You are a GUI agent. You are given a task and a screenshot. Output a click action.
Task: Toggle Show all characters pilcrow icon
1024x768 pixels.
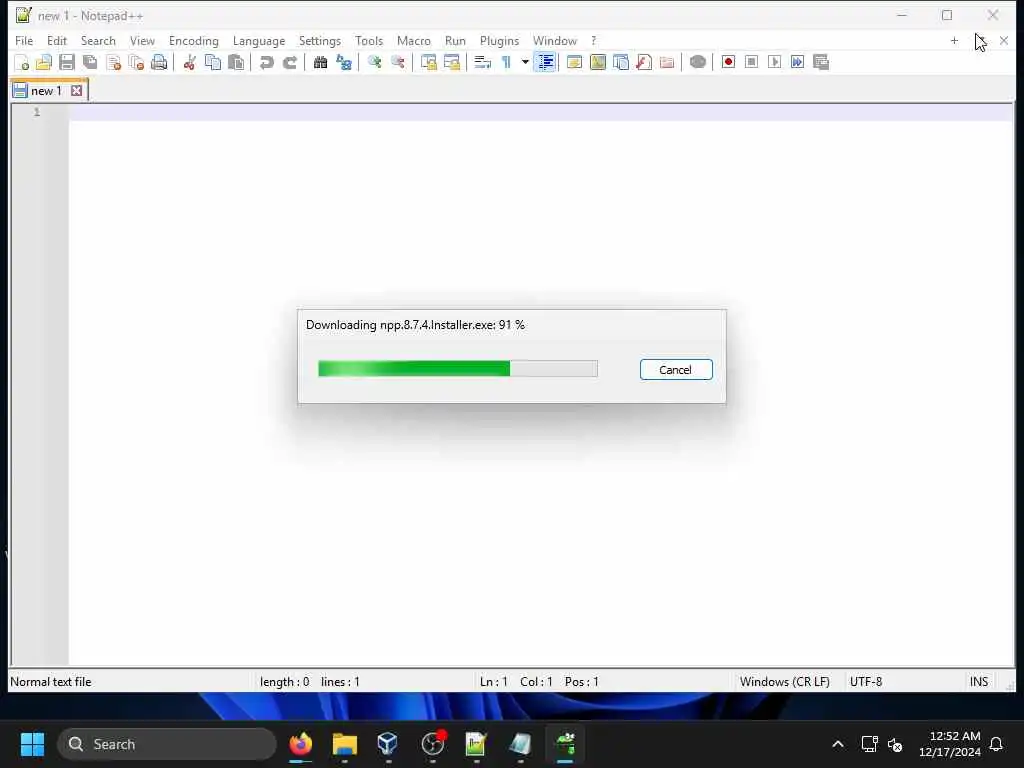point(506,62)
